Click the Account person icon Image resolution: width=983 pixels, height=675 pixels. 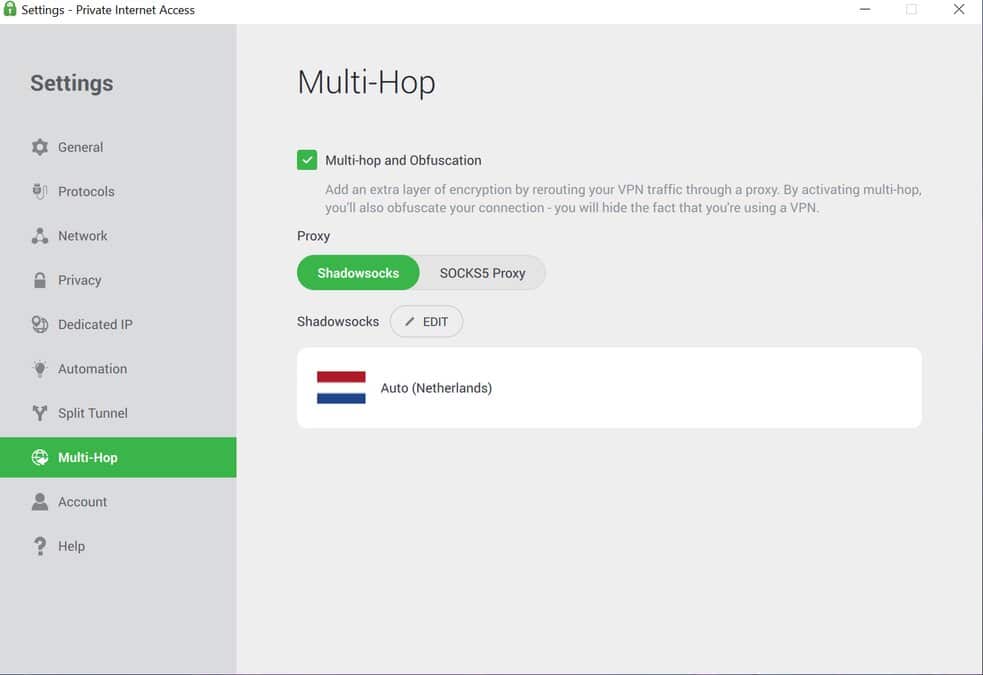[x=39, y=501]
